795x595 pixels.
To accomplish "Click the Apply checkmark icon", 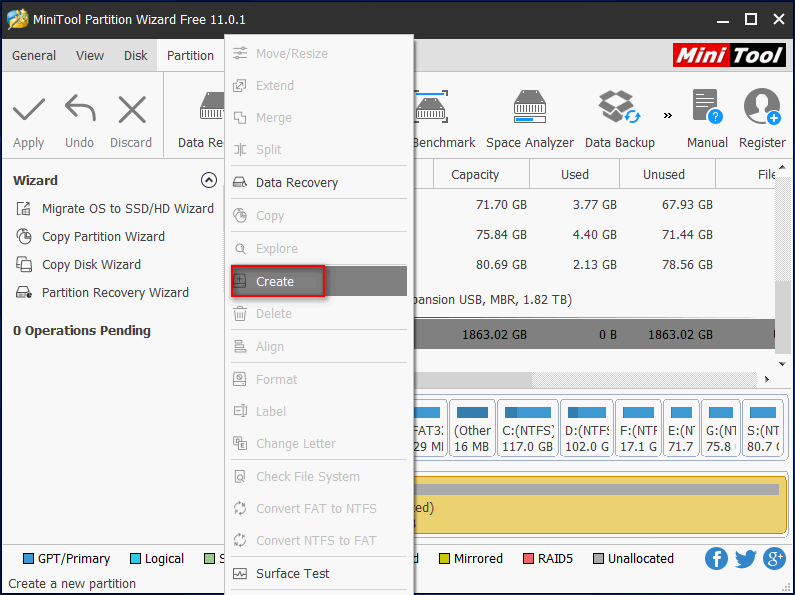I will point(28,110).
